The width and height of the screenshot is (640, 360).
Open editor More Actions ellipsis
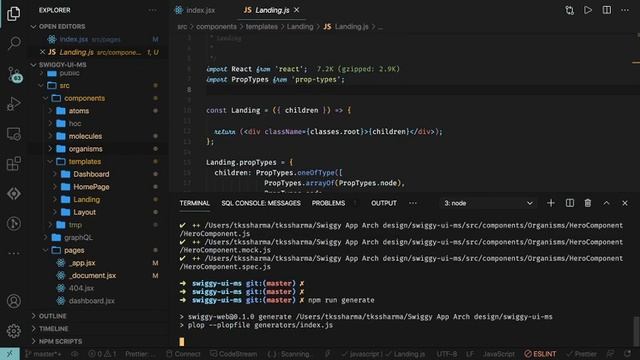(625, 10)
